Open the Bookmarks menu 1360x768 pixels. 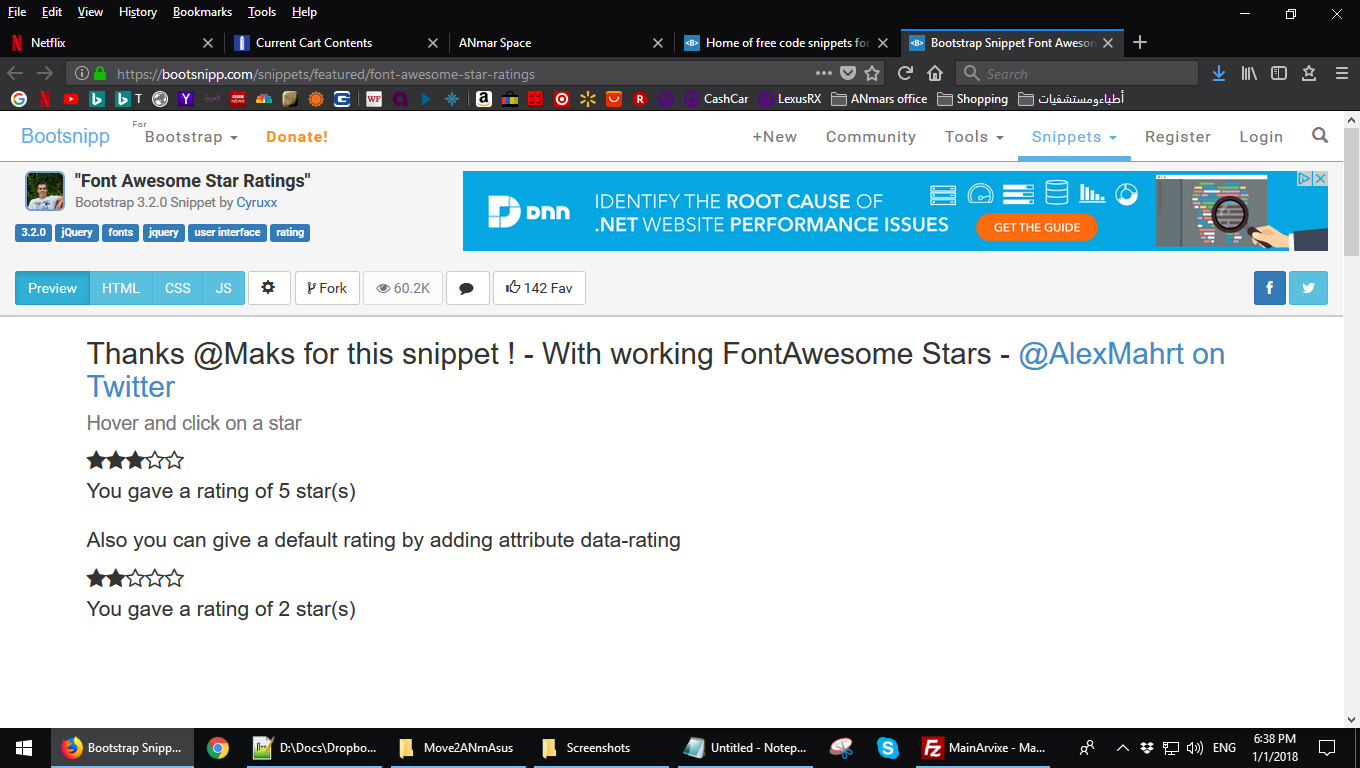(202, 12)
